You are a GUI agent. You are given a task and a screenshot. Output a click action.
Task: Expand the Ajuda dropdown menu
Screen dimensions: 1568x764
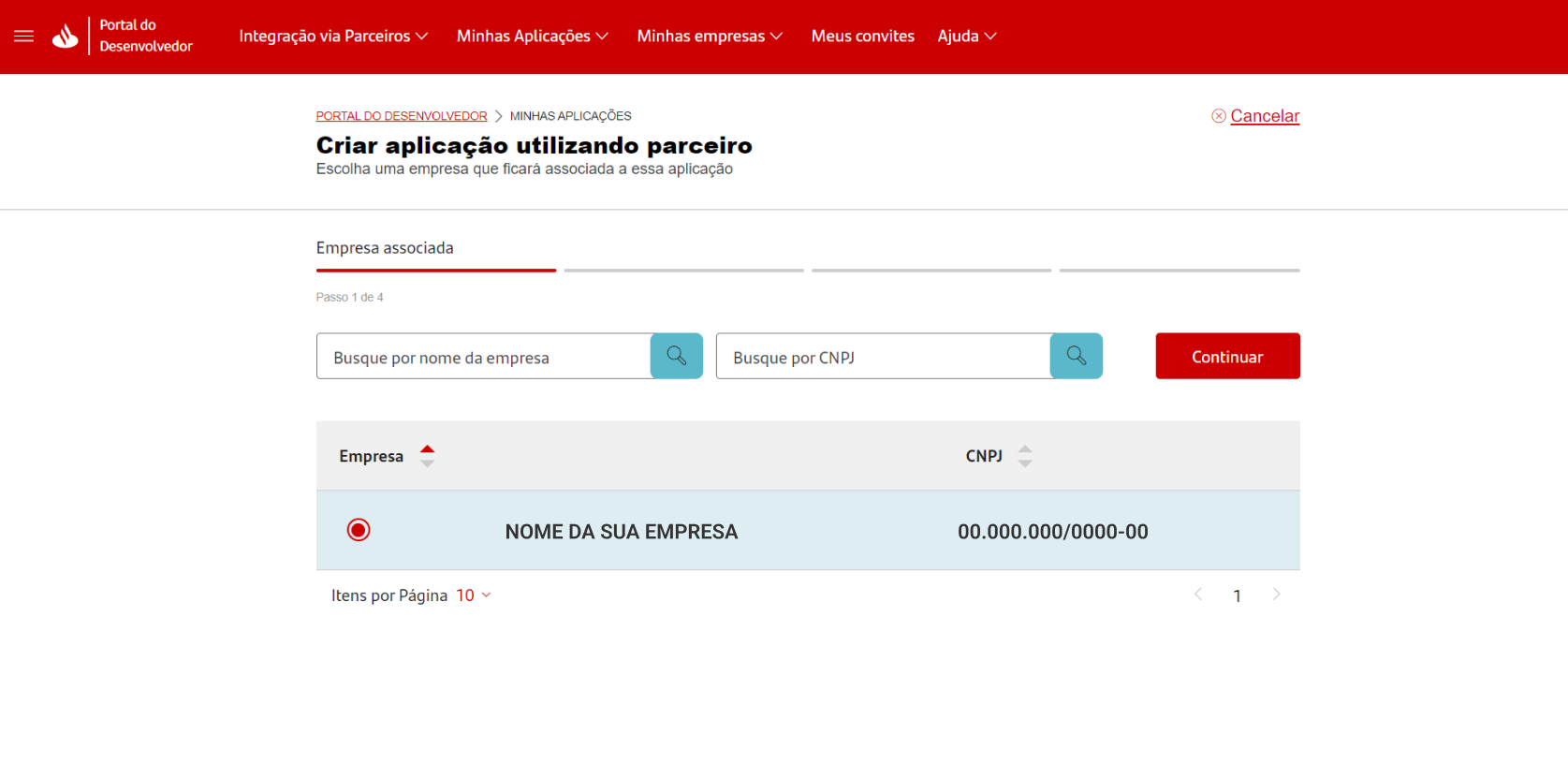pos(967,37)
